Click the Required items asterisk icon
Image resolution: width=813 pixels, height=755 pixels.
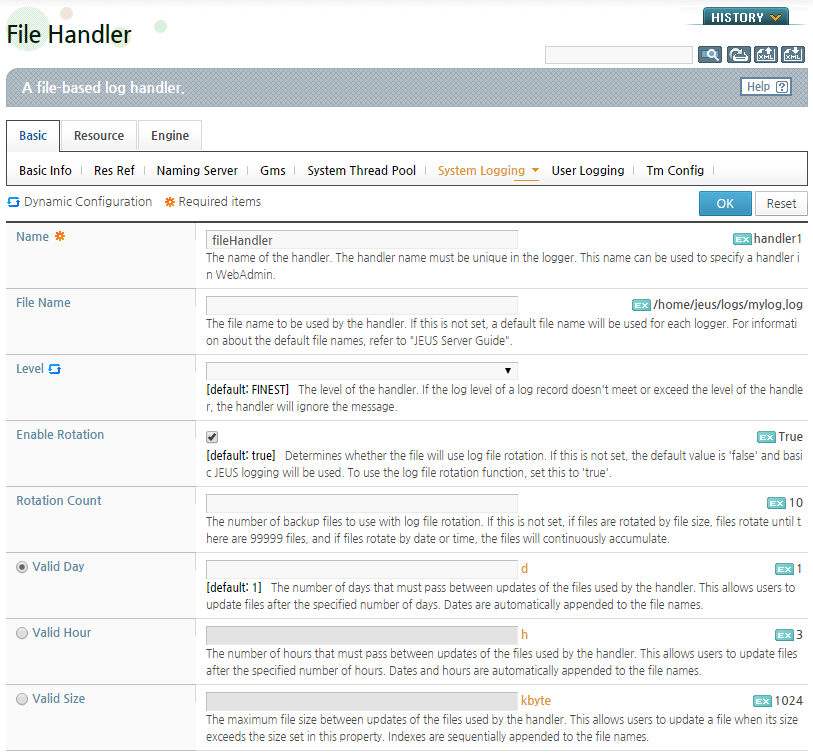click(x=170, y=202)
